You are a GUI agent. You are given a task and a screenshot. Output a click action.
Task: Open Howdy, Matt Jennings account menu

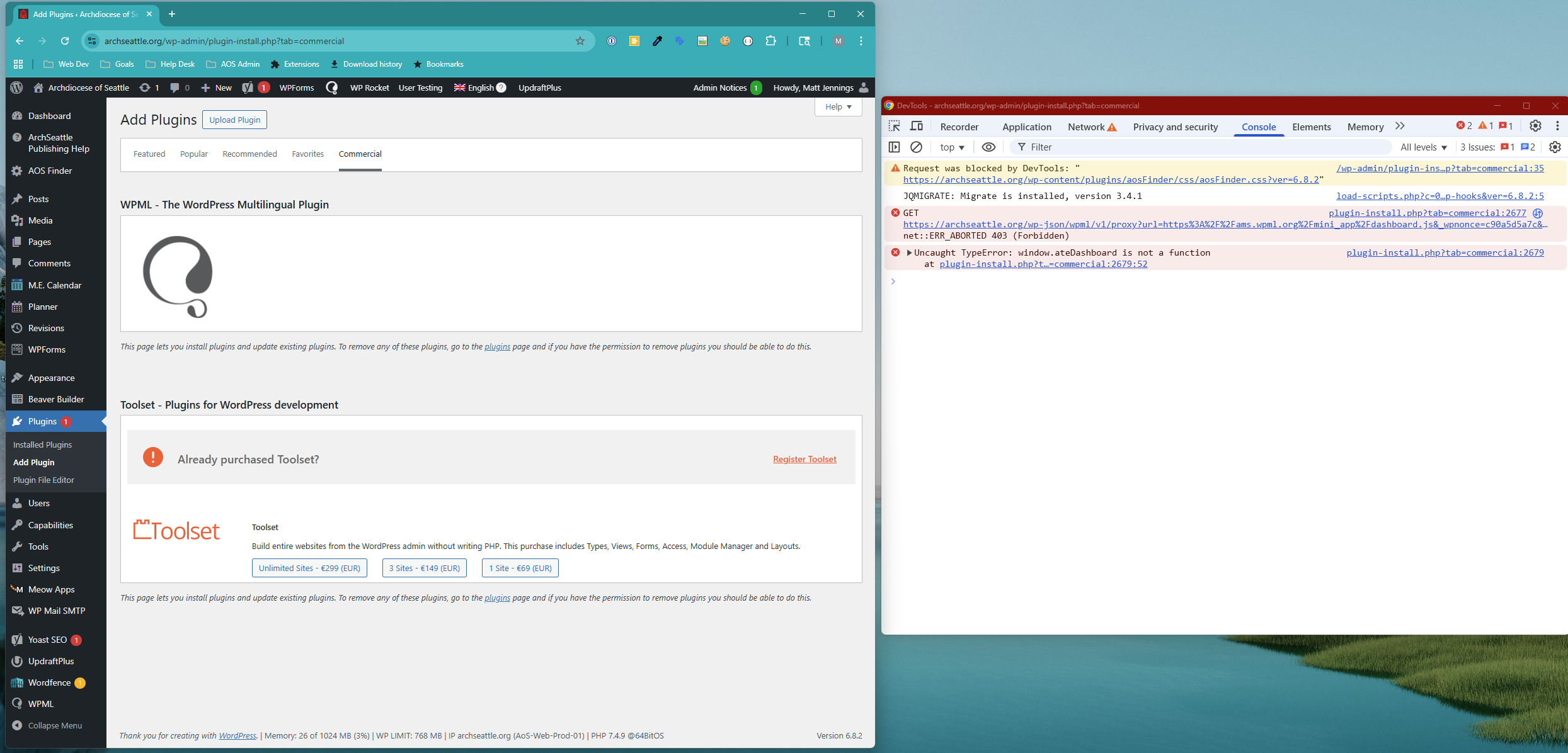(x=821, y=88)
